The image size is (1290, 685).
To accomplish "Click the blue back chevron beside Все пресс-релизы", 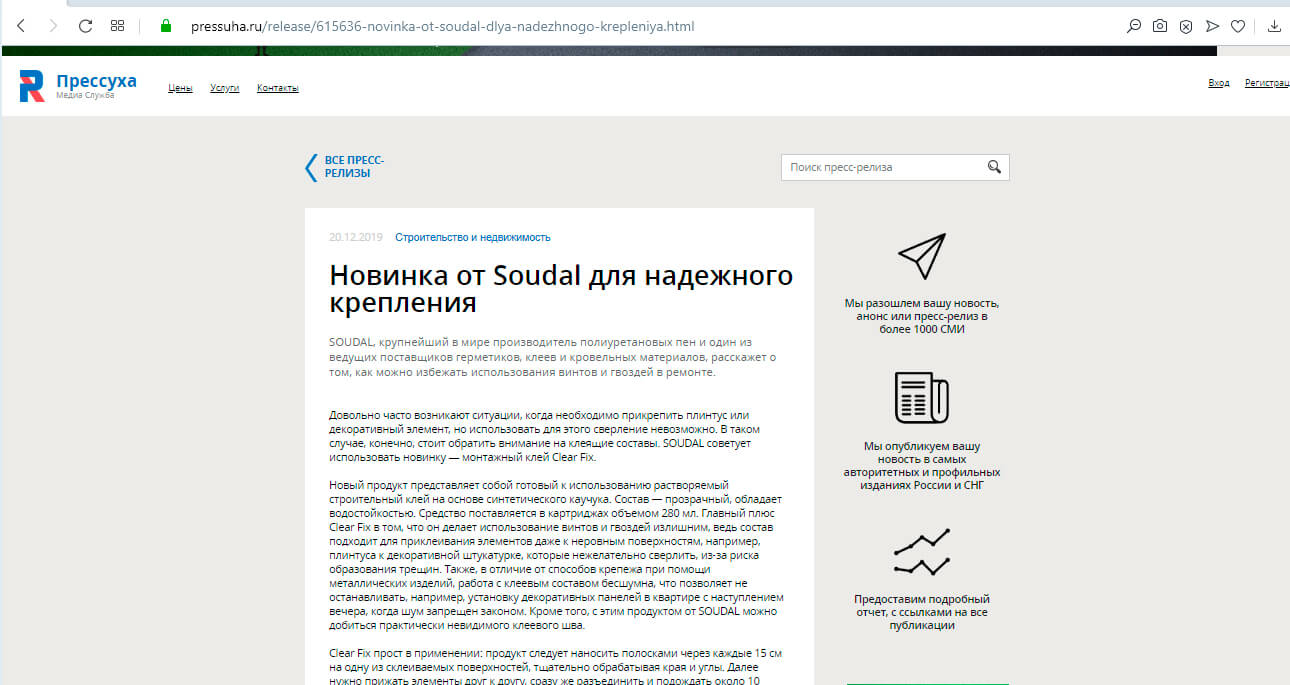I will tap(311, 167).
